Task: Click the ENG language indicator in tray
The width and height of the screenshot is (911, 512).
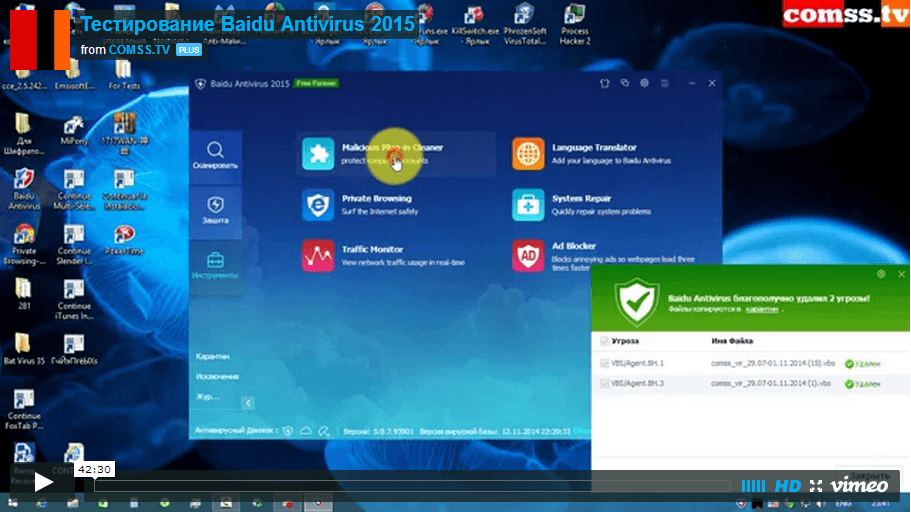Action: point(844,503)
